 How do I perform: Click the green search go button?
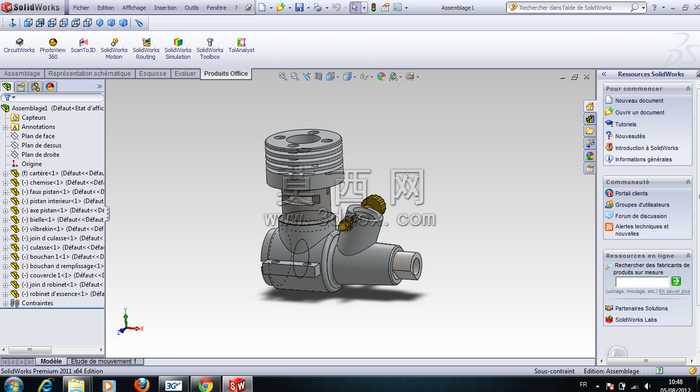pos(675,281)
